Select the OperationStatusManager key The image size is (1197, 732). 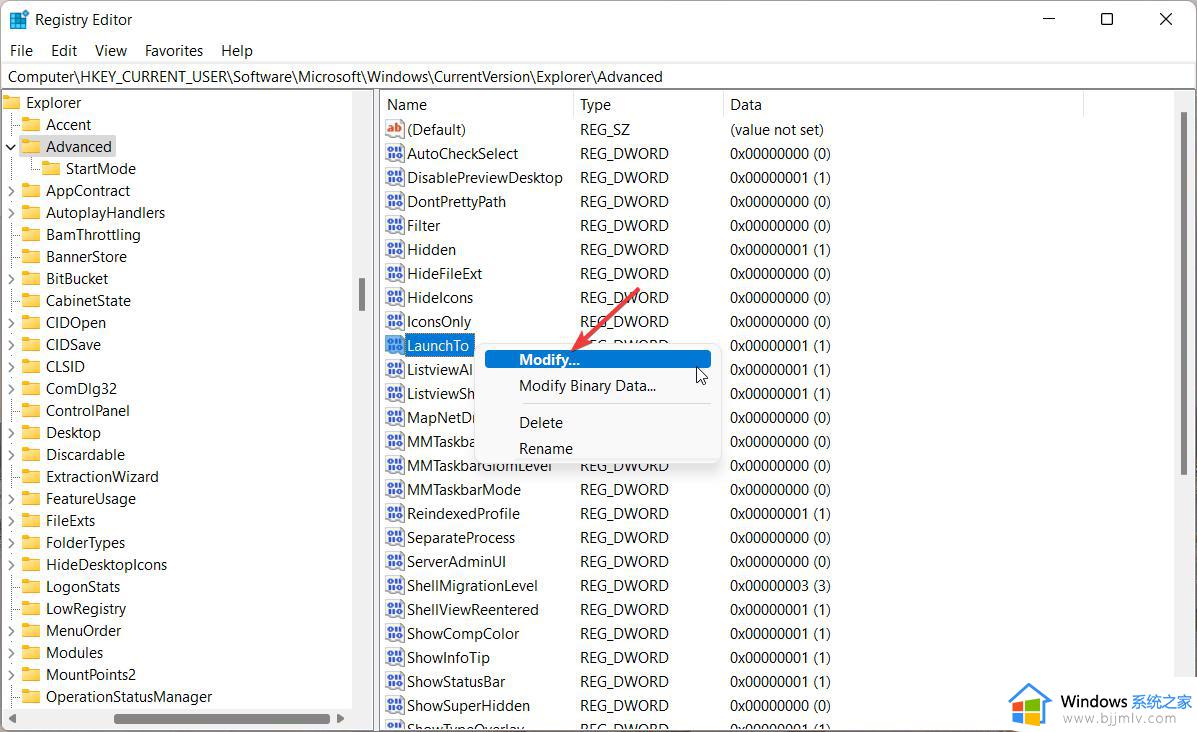129,697
